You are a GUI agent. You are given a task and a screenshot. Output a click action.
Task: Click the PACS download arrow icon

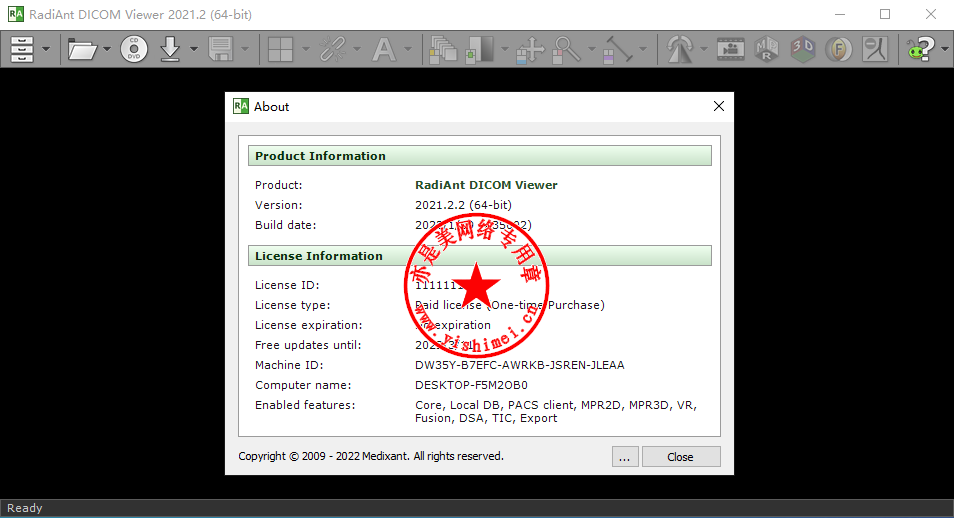[170, 49]
